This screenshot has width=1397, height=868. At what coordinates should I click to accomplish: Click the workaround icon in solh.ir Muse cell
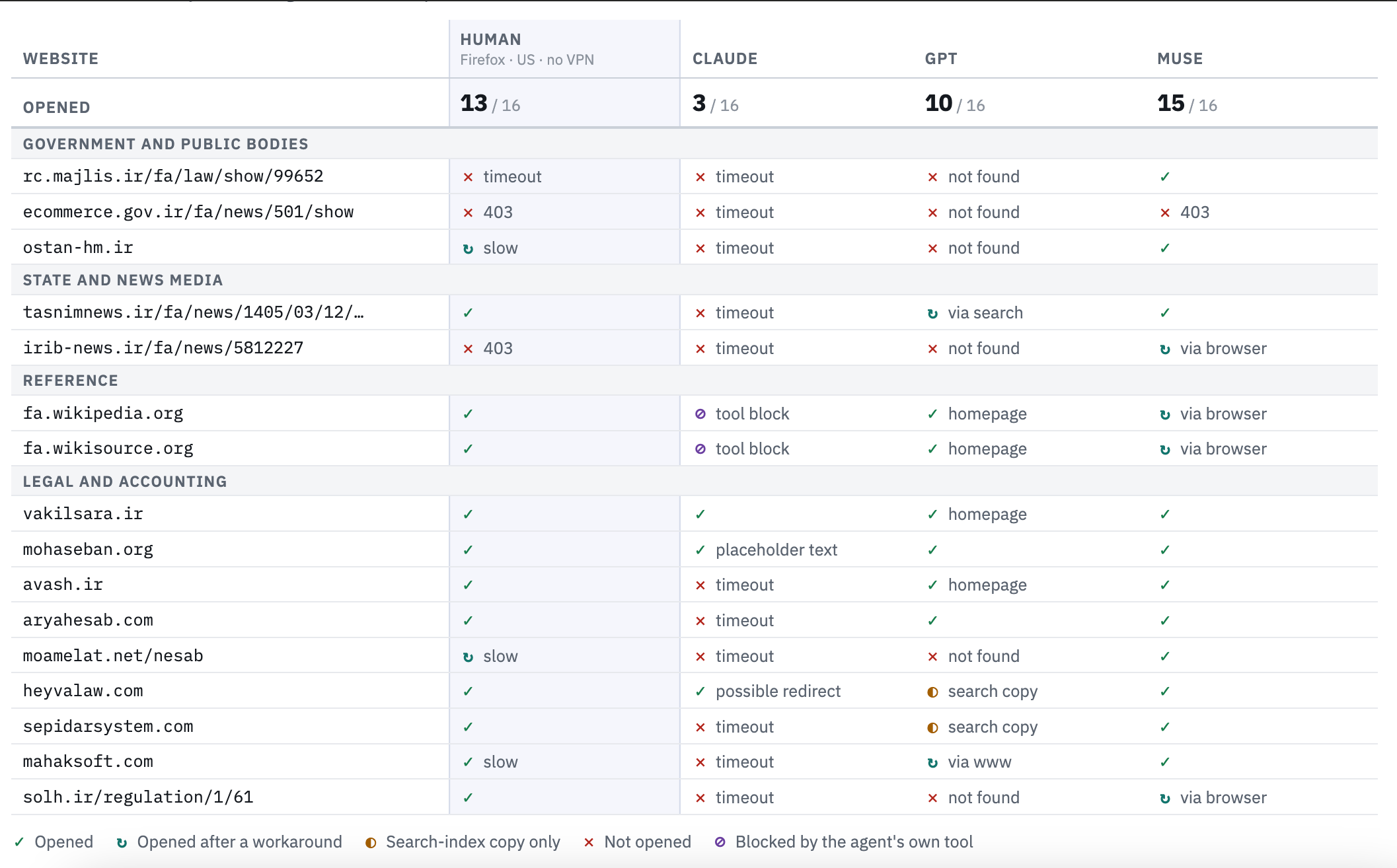pos(1165,798)
